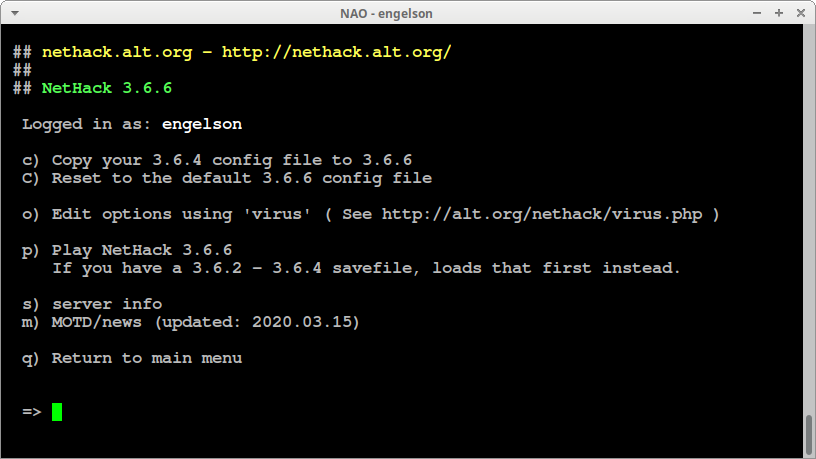Click the terminal's vertical scrollbar thumb
Viewport: 816px width, 459px height.
click(808, 433)
